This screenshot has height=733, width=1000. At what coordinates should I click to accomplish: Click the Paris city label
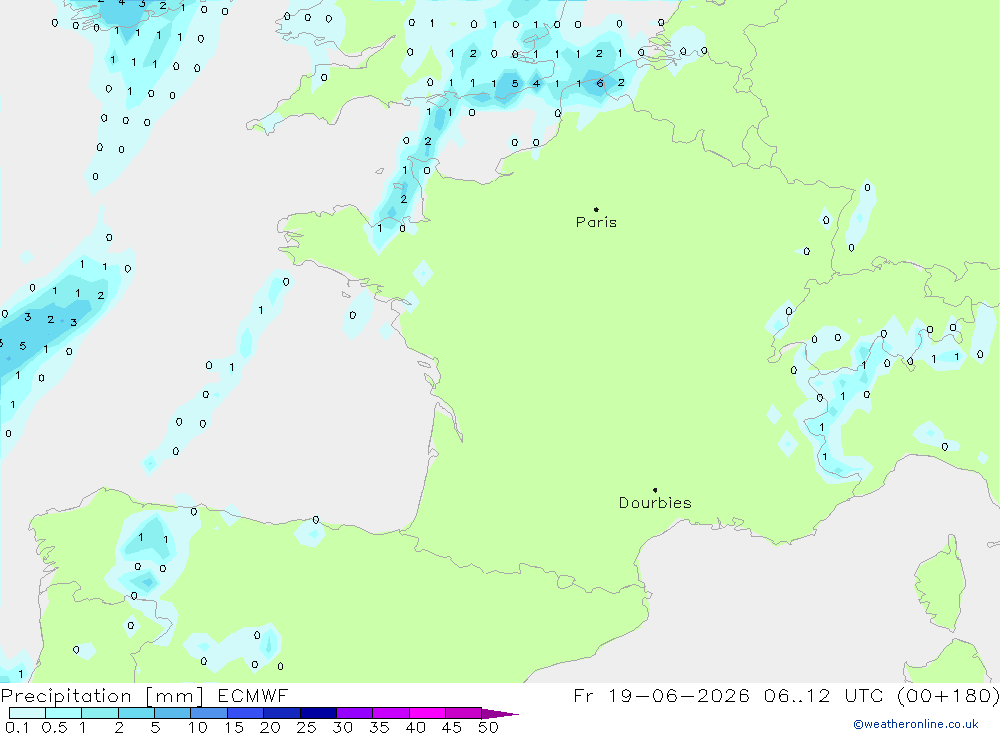tap(596, 222)
